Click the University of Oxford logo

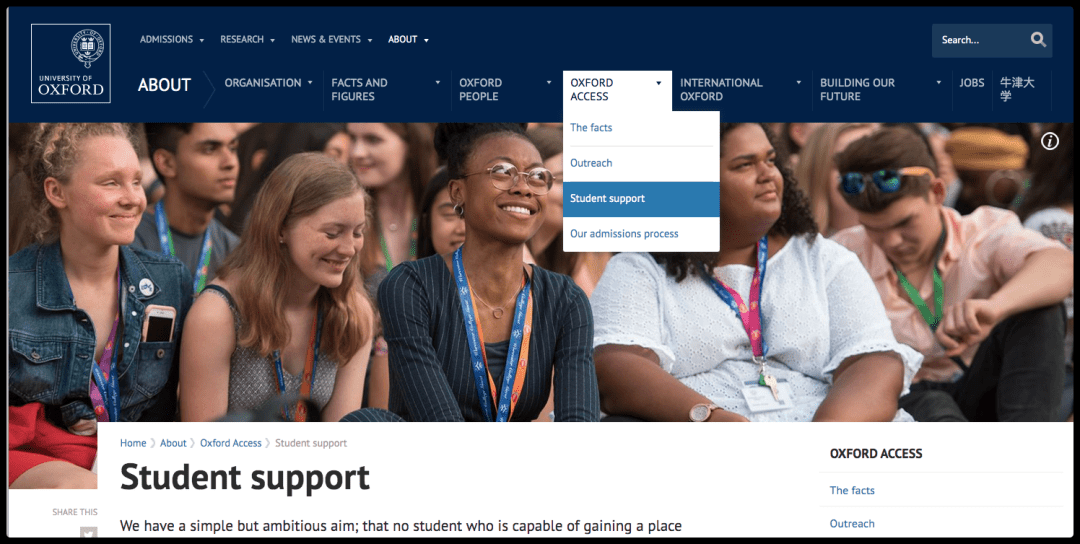pos(71,63)
